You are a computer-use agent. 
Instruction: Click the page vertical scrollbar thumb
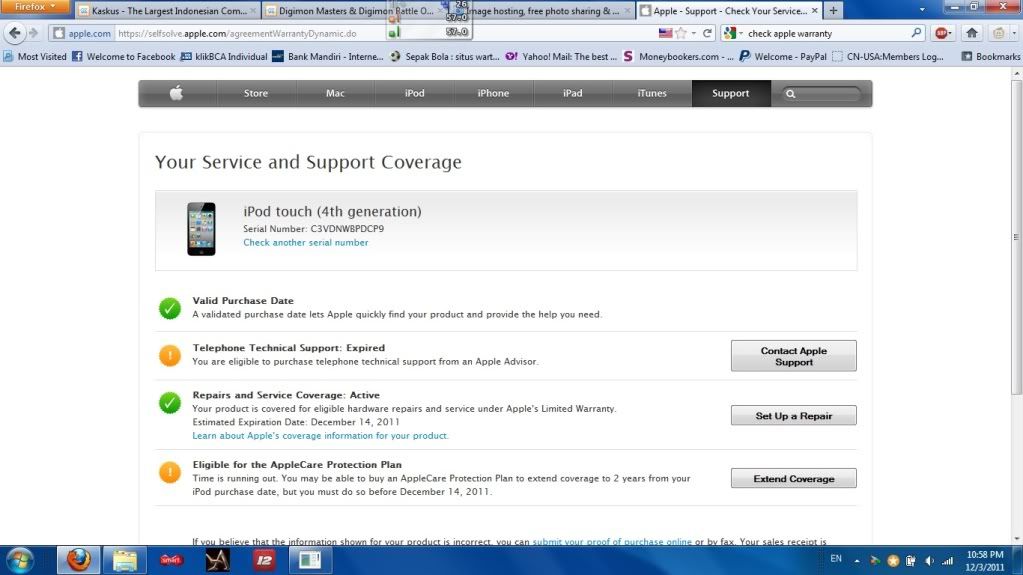[x=1016, y=237]
